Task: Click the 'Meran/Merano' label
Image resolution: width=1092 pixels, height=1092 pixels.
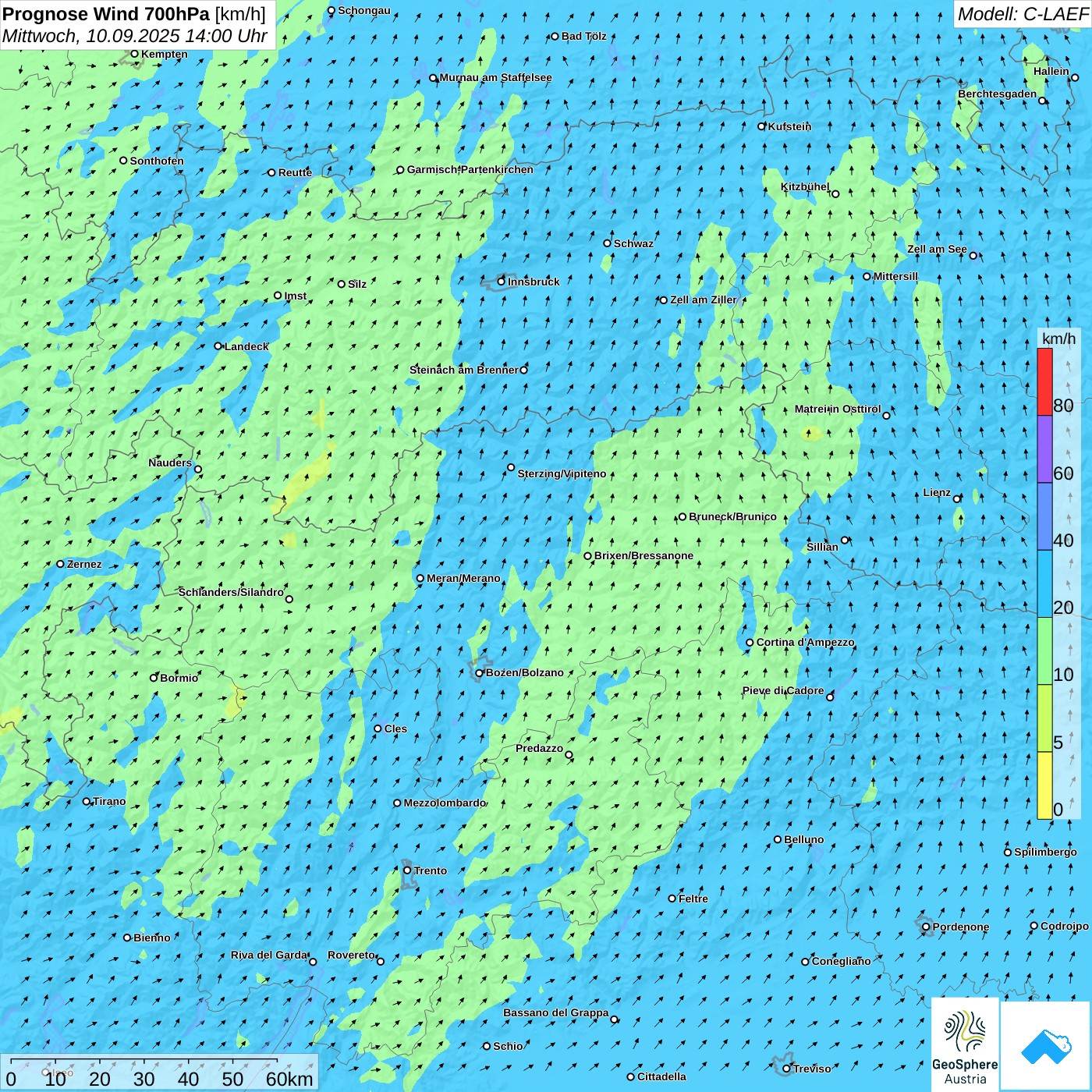Action: [x=463, y=578]
